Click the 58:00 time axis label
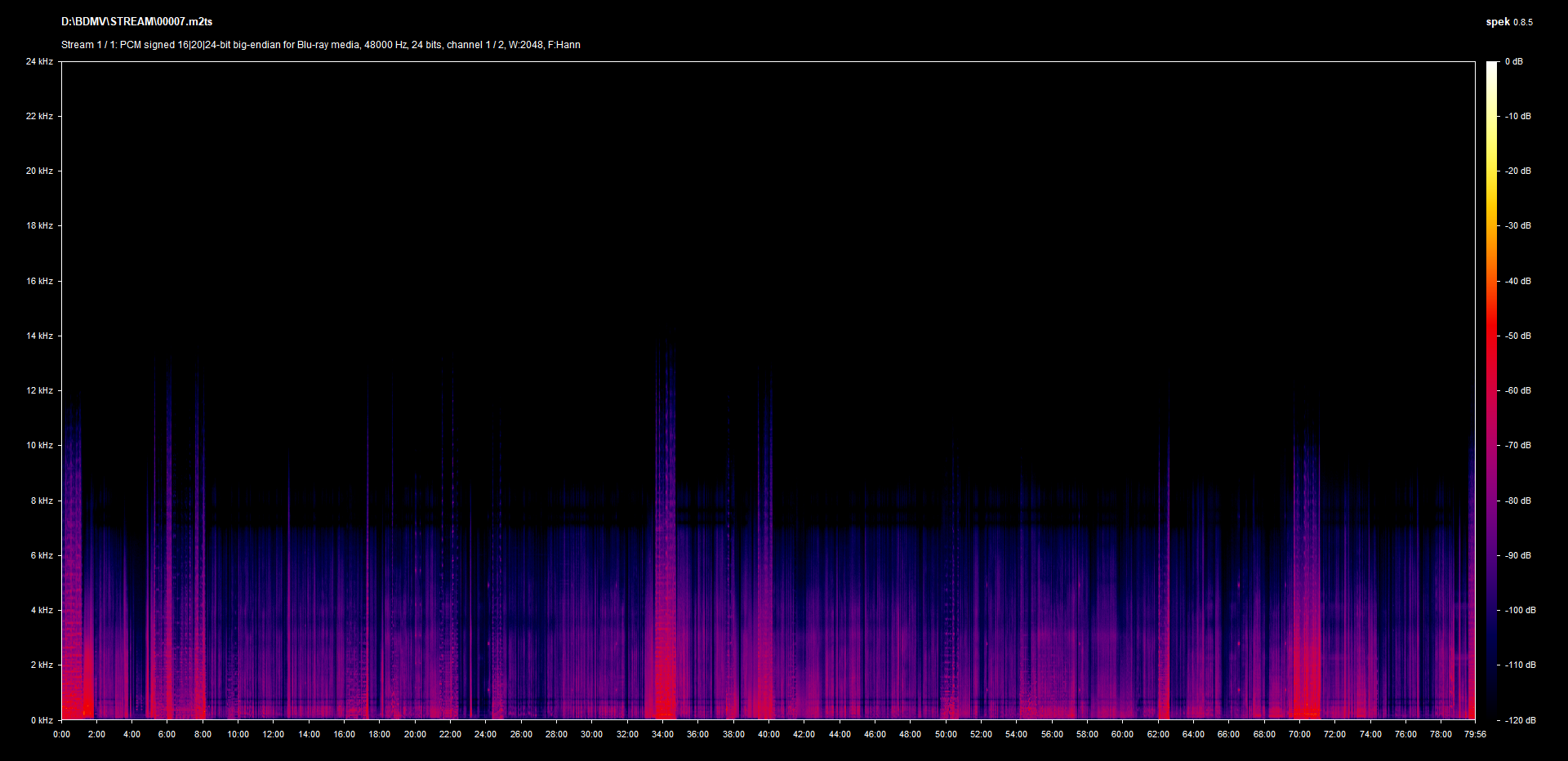The image size is (1568, 761). click(1087, 734)
